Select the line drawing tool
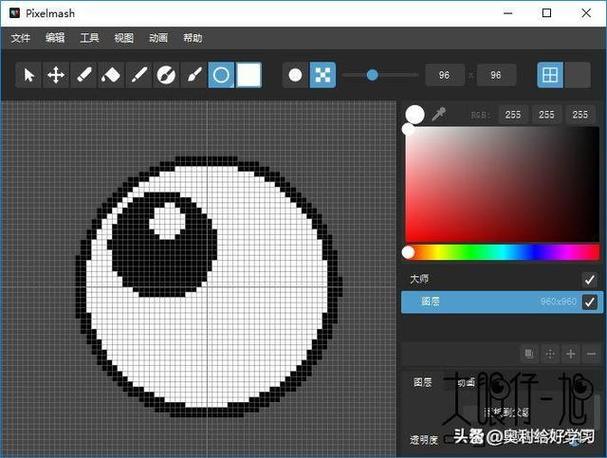 pyautogui.click(x=139, y=75)
